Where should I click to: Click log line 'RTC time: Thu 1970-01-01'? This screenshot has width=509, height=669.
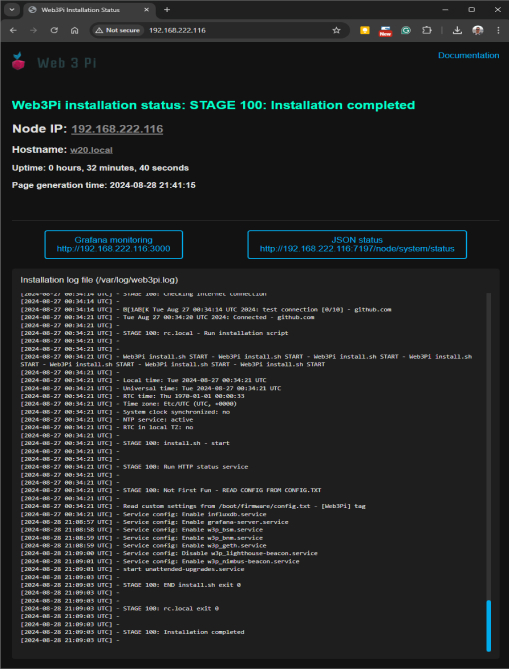[x=132, y=396]
